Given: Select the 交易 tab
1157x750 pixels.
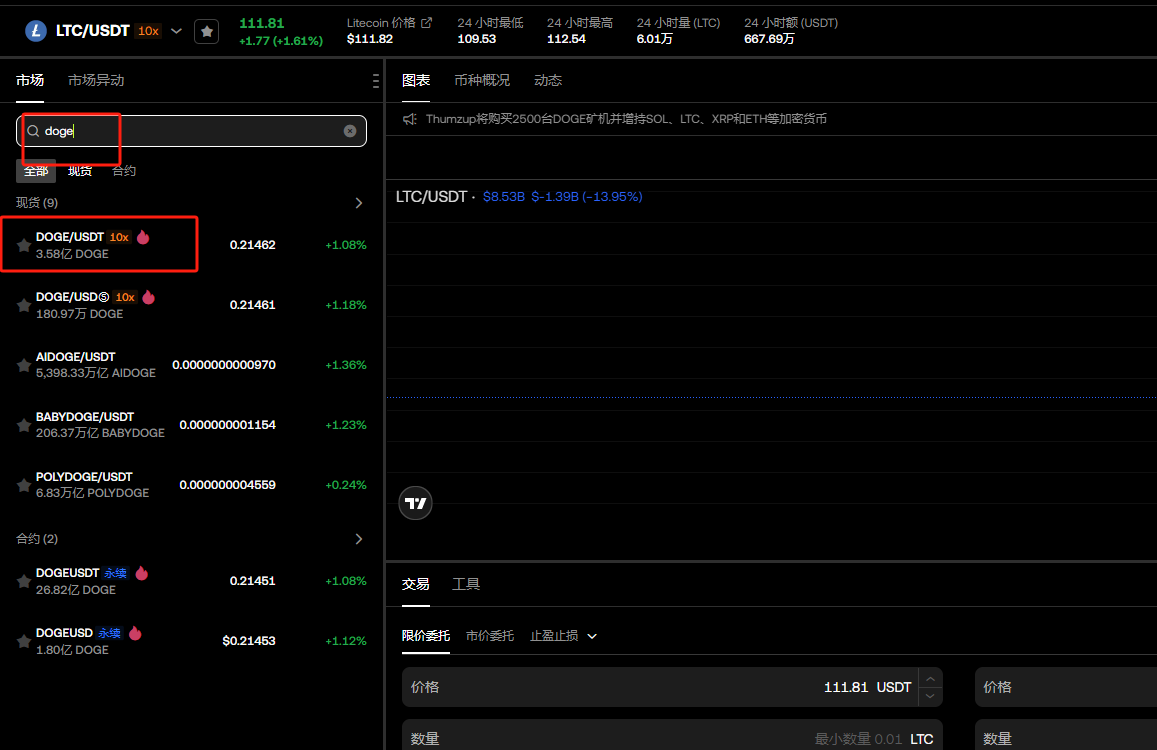Looking at the screenshot, I should (x=415, y=584).
